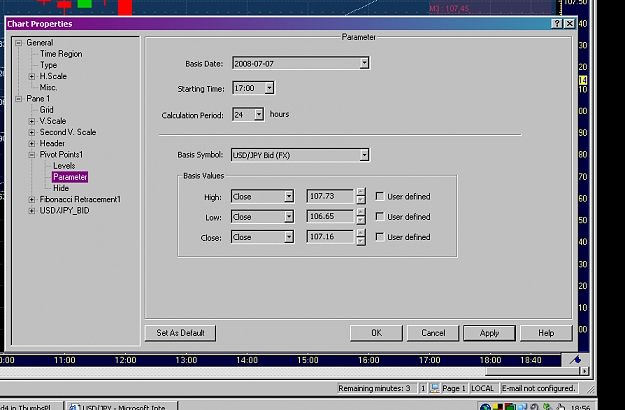Click the taskbar clock 18:56
The image size is (625, 410).
580,407
